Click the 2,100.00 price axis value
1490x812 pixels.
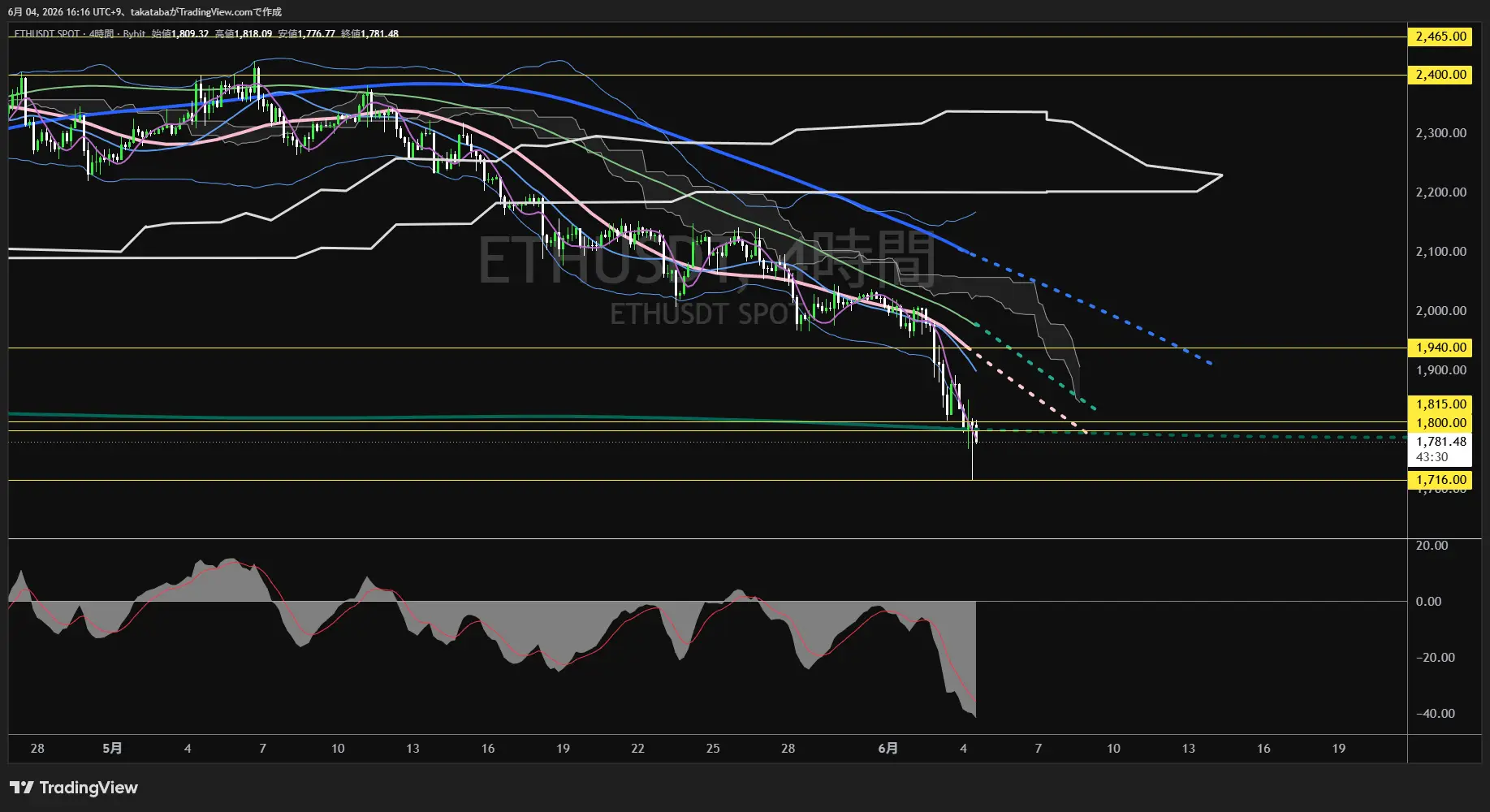1441,252
